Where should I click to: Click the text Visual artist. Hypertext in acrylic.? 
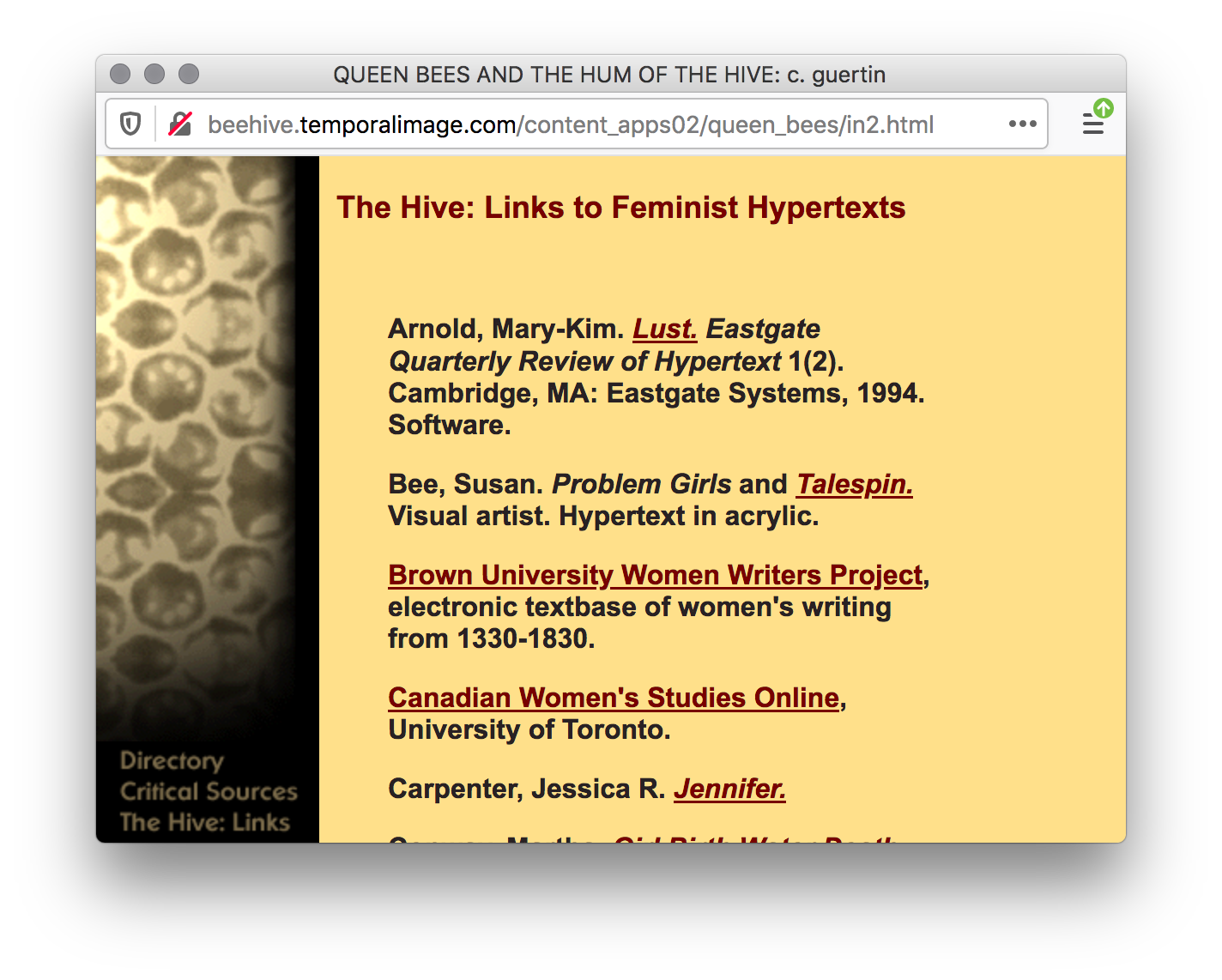pyautogui.click(x=603, y=516)
